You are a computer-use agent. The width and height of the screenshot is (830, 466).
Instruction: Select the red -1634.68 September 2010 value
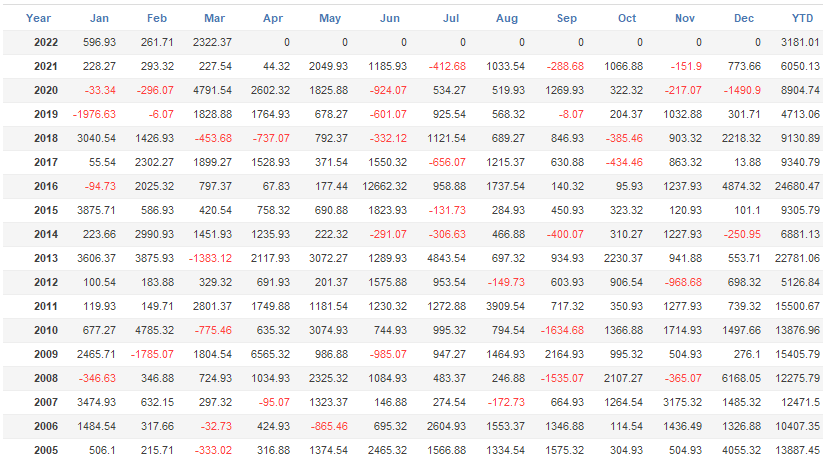point(559,330)
